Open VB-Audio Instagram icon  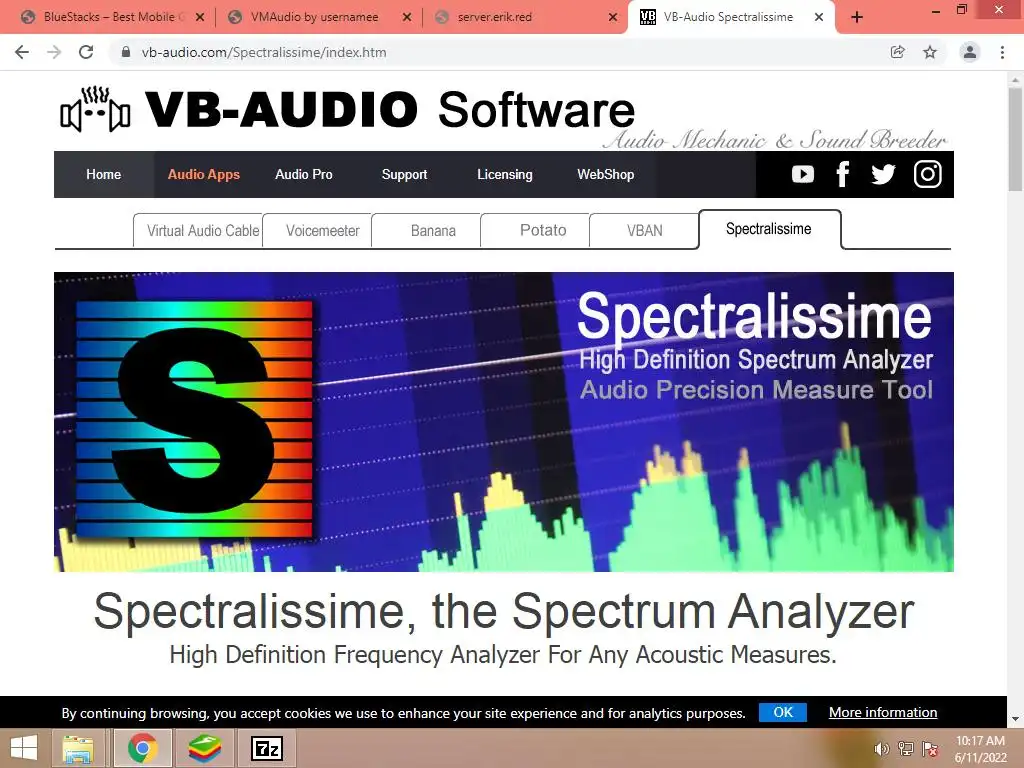927,174
